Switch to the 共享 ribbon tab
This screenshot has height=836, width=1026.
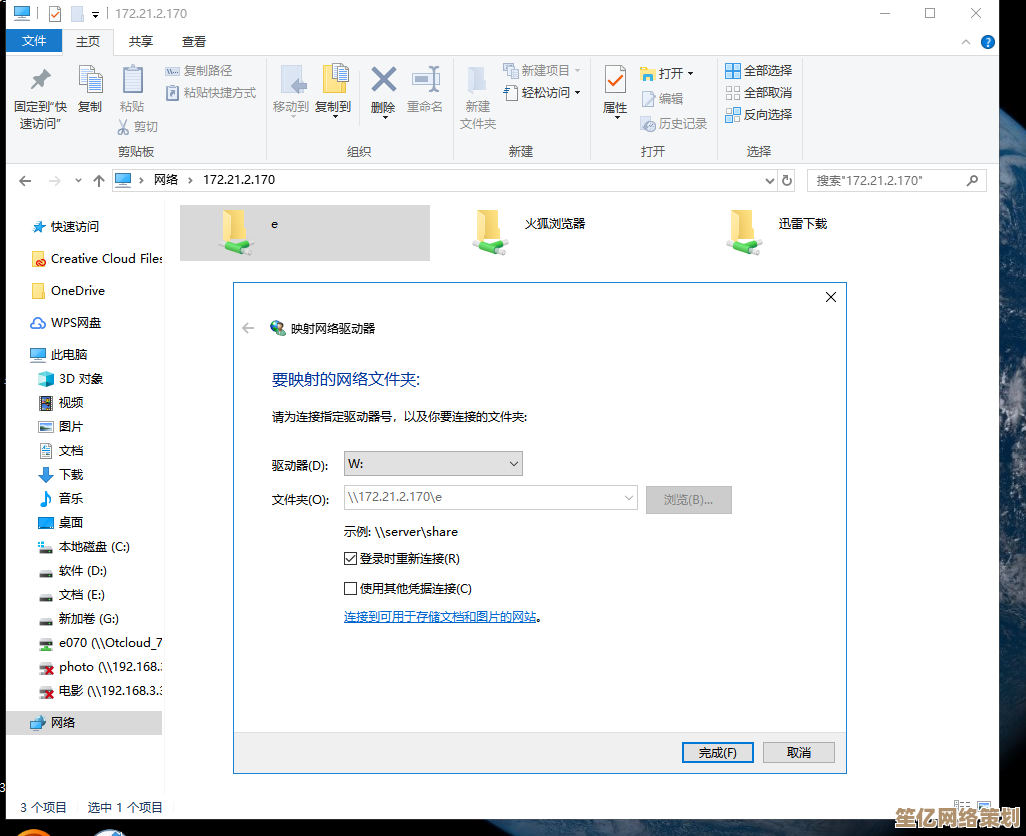click(141, 41)
